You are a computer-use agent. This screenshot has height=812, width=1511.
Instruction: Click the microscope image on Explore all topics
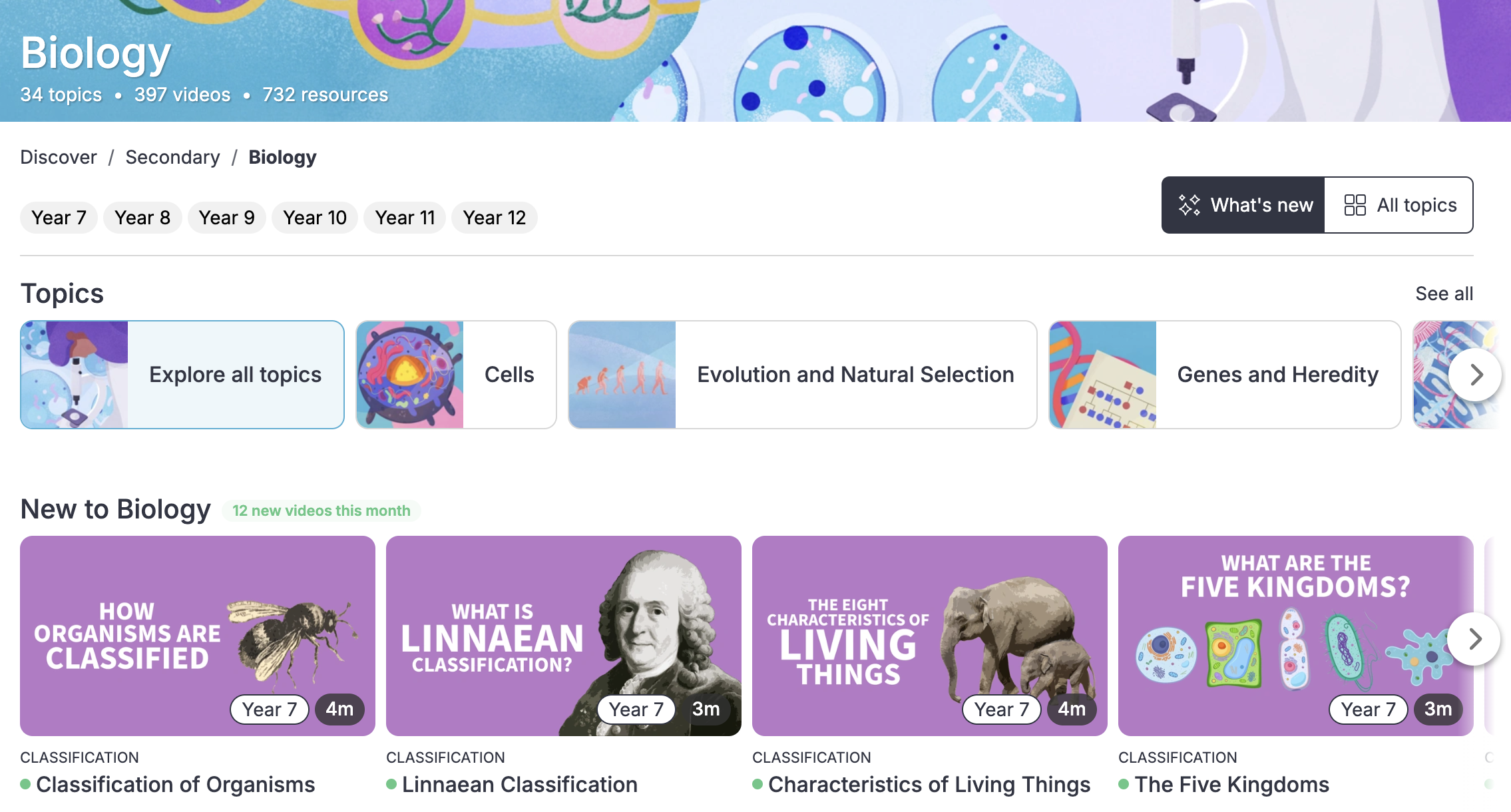(75, 375)
